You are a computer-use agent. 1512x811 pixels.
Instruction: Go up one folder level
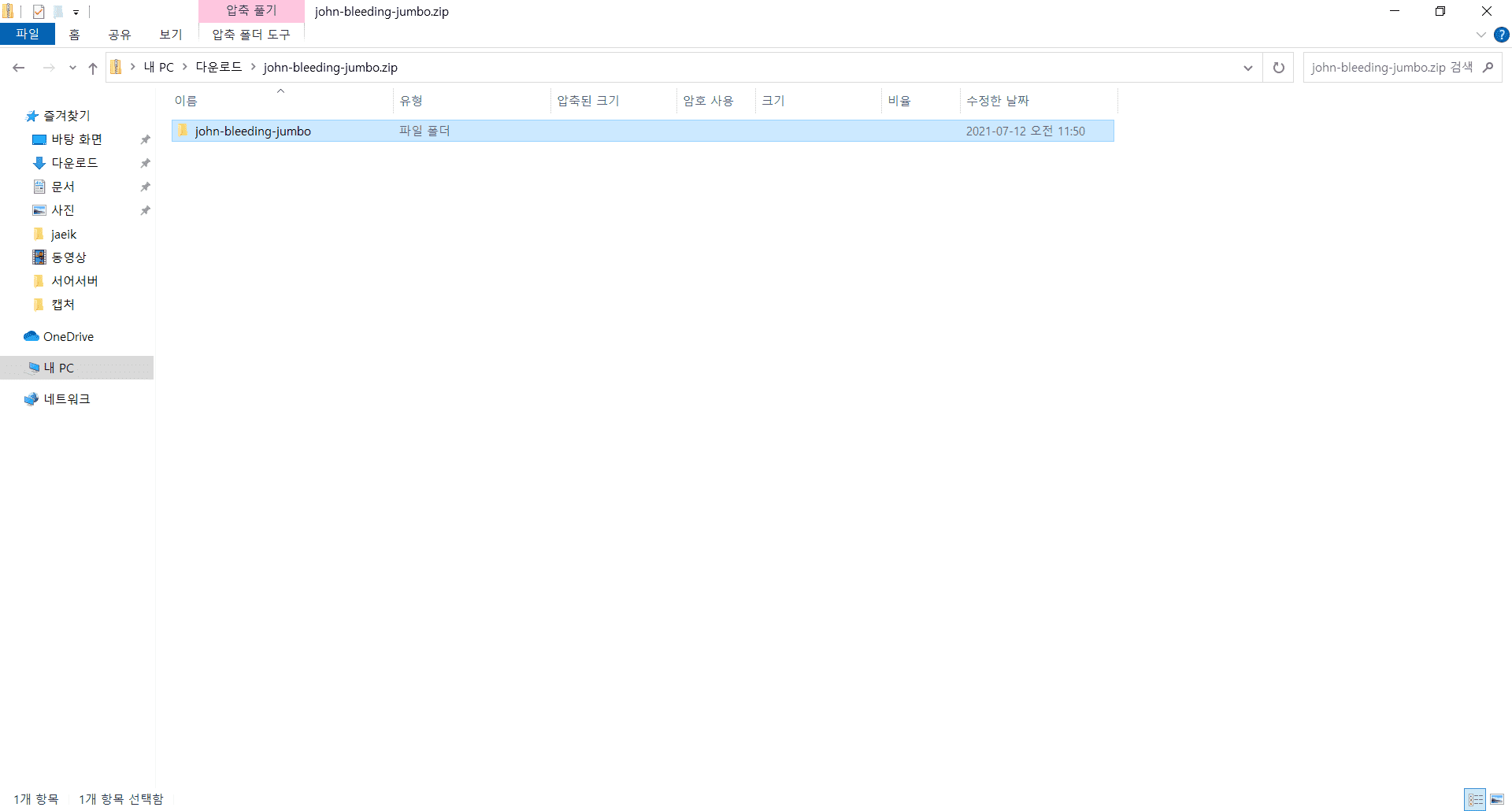tap(93, 68)
